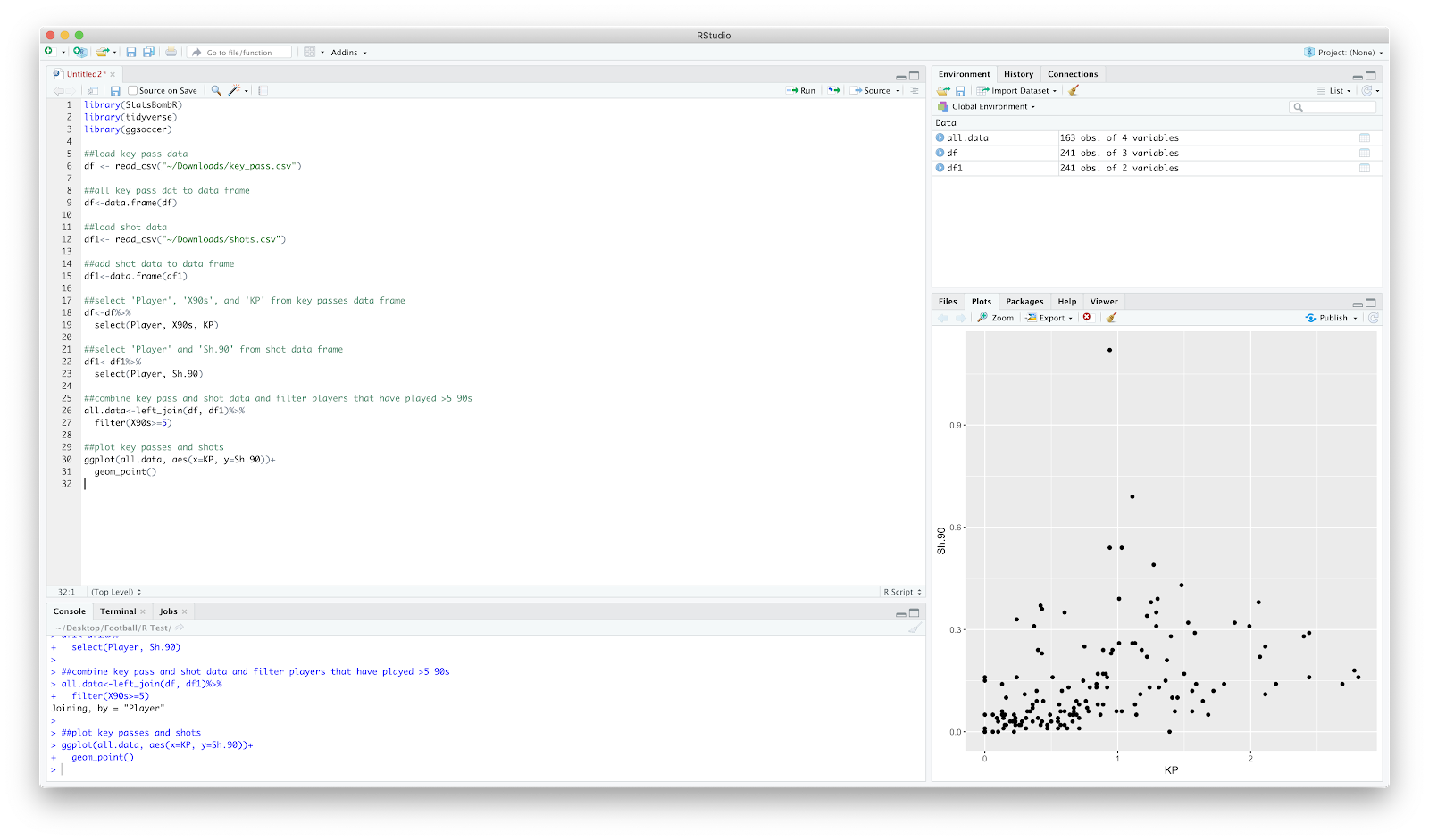The image size is (1429, 840).
Task: Remove the current plot with the red X
Action: tap(1087, 318)
